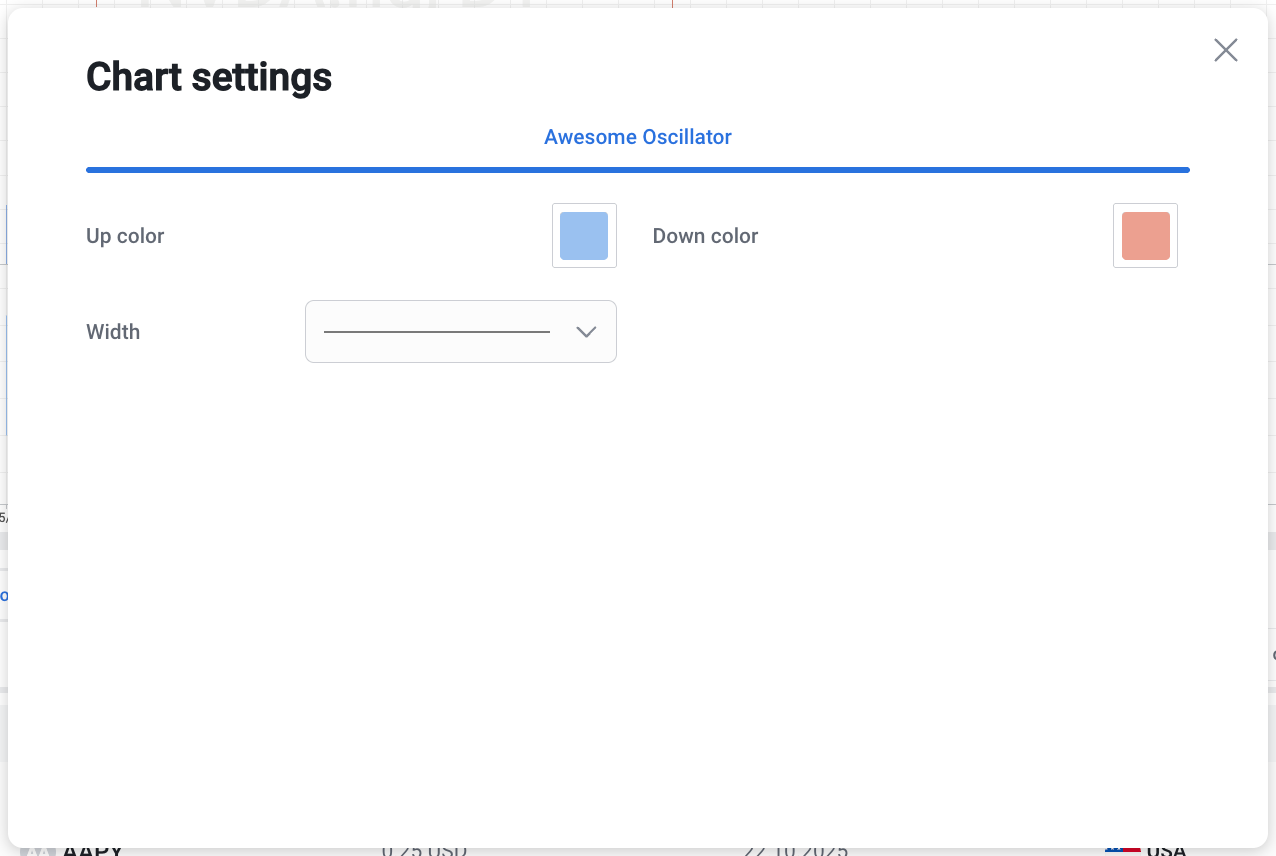Open the Down color red swatch
The height and width of the screenshot is (856, 1276).
1145,236
